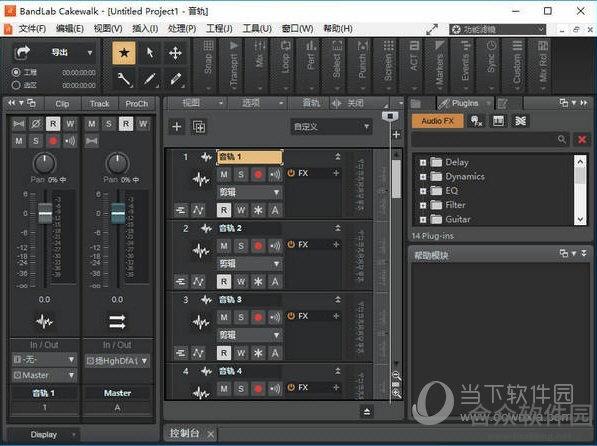Screen dimensions: 597x446
Task: Open the Audio FX browser button
Action: [x=437, y=121]
